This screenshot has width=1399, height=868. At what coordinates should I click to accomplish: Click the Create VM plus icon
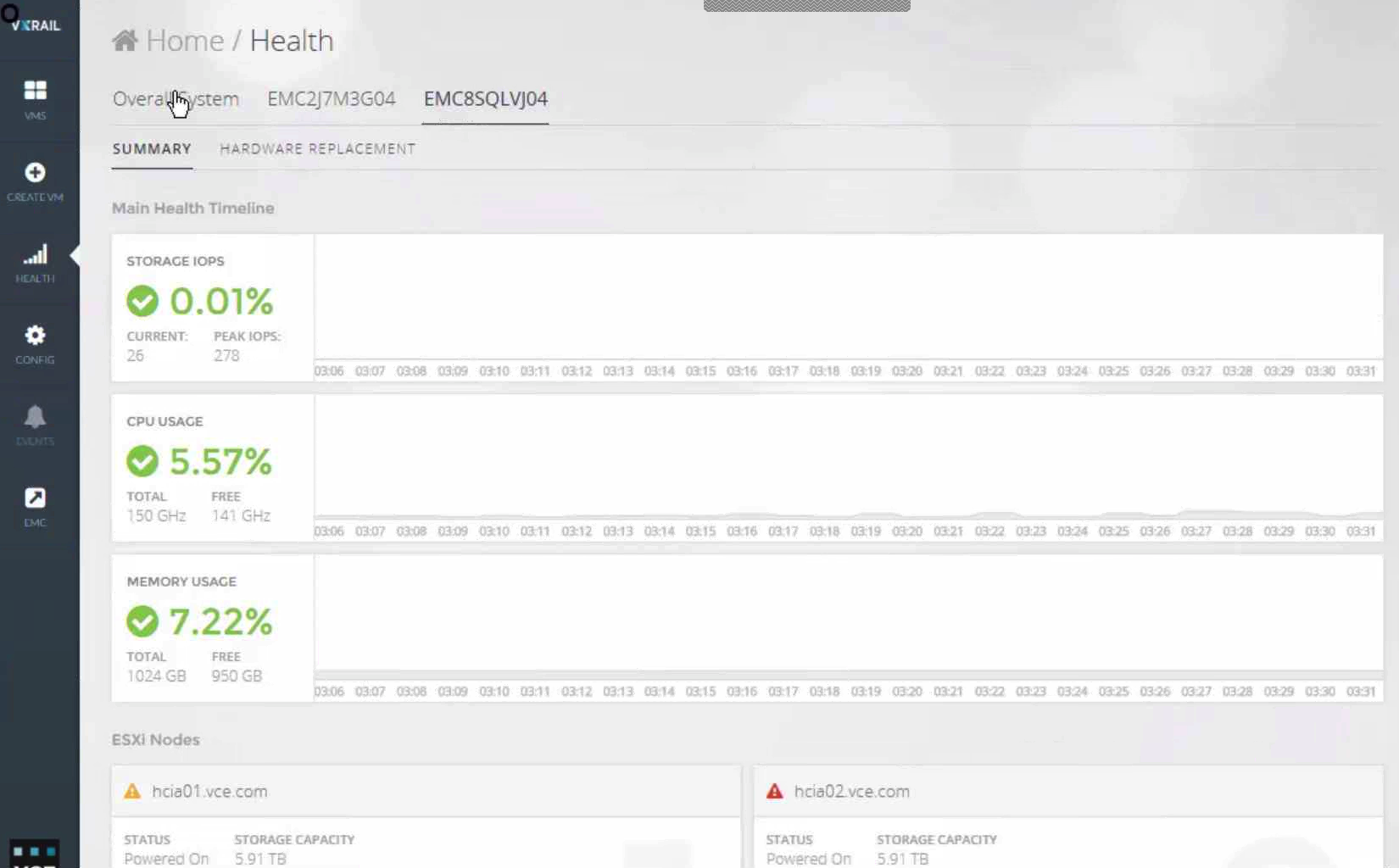[x=35, y=172]
